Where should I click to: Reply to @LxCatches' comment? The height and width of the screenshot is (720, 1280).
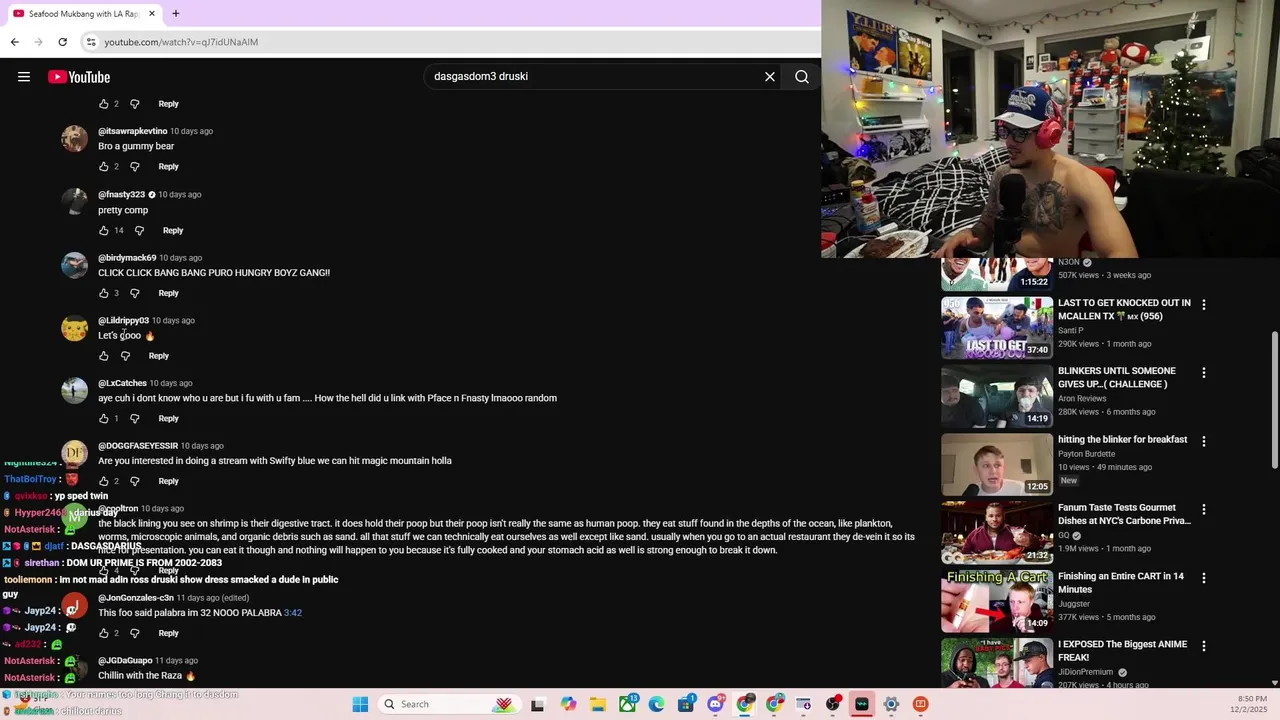pyautogui.click(x=168, y=419)
